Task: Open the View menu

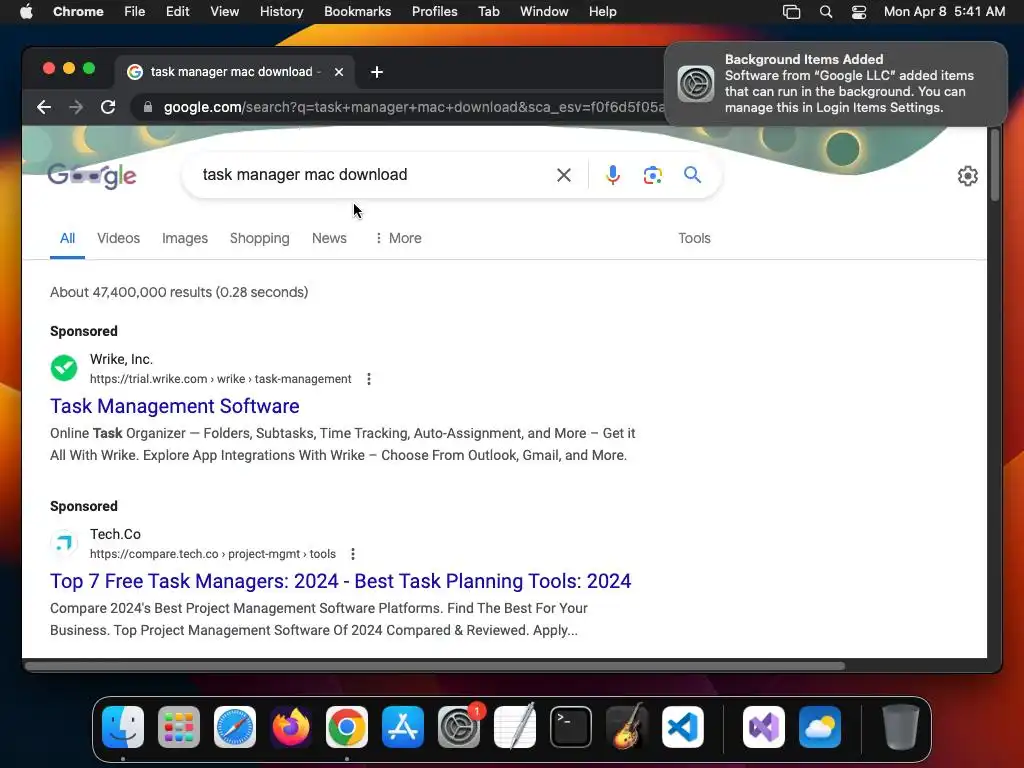Action: [224, 12]
